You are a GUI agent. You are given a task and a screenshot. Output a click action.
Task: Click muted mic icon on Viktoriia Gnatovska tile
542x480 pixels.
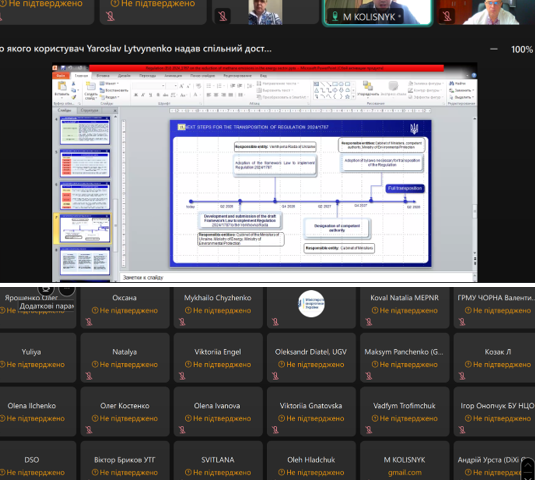[x=275, y=430]
